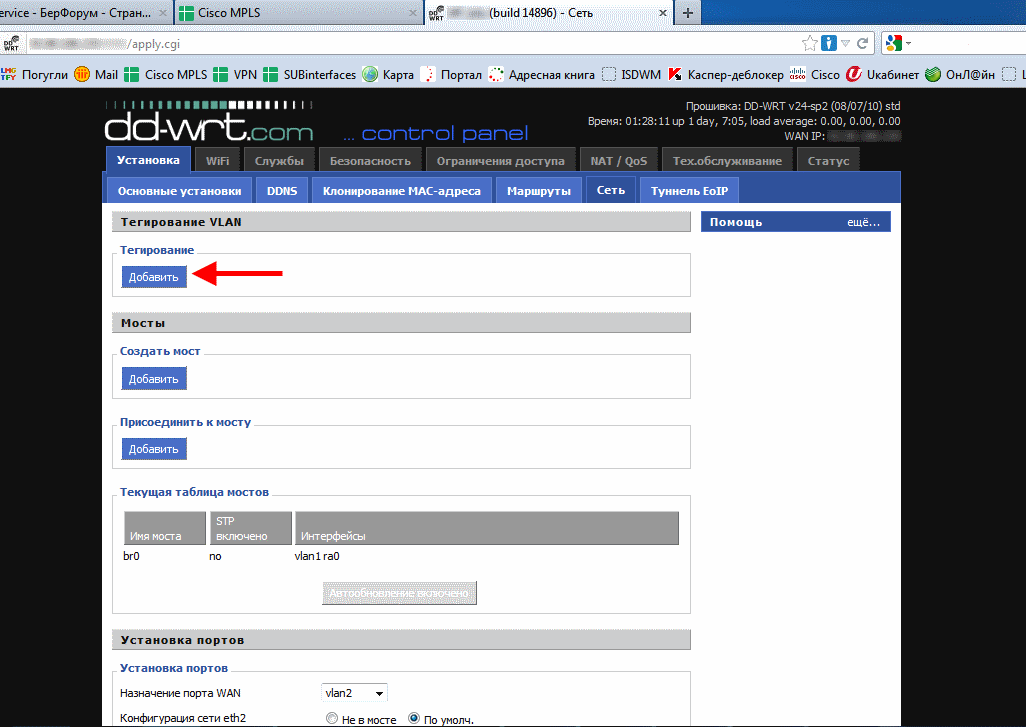Select the 'Не в мосте' radio button
The image size is (1026, 727).
tap(332, 719)
